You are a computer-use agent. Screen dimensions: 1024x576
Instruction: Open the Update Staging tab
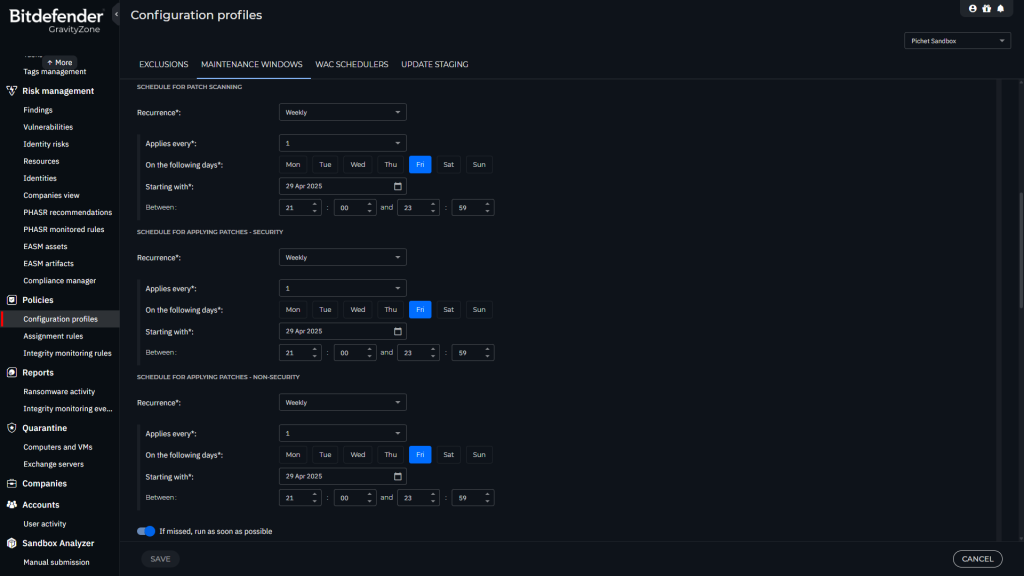tap(434, 64)
